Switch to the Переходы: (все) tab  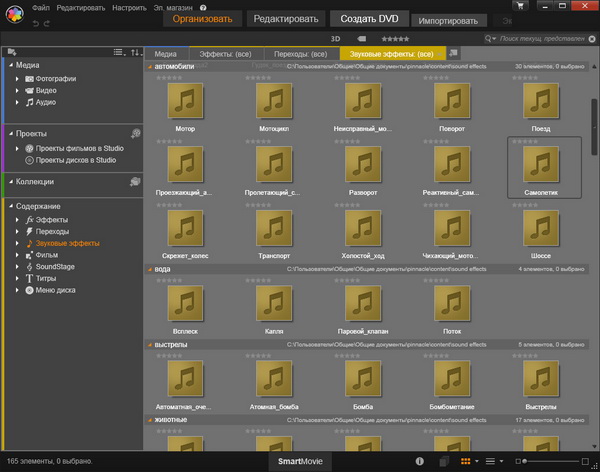pos(300,52)
